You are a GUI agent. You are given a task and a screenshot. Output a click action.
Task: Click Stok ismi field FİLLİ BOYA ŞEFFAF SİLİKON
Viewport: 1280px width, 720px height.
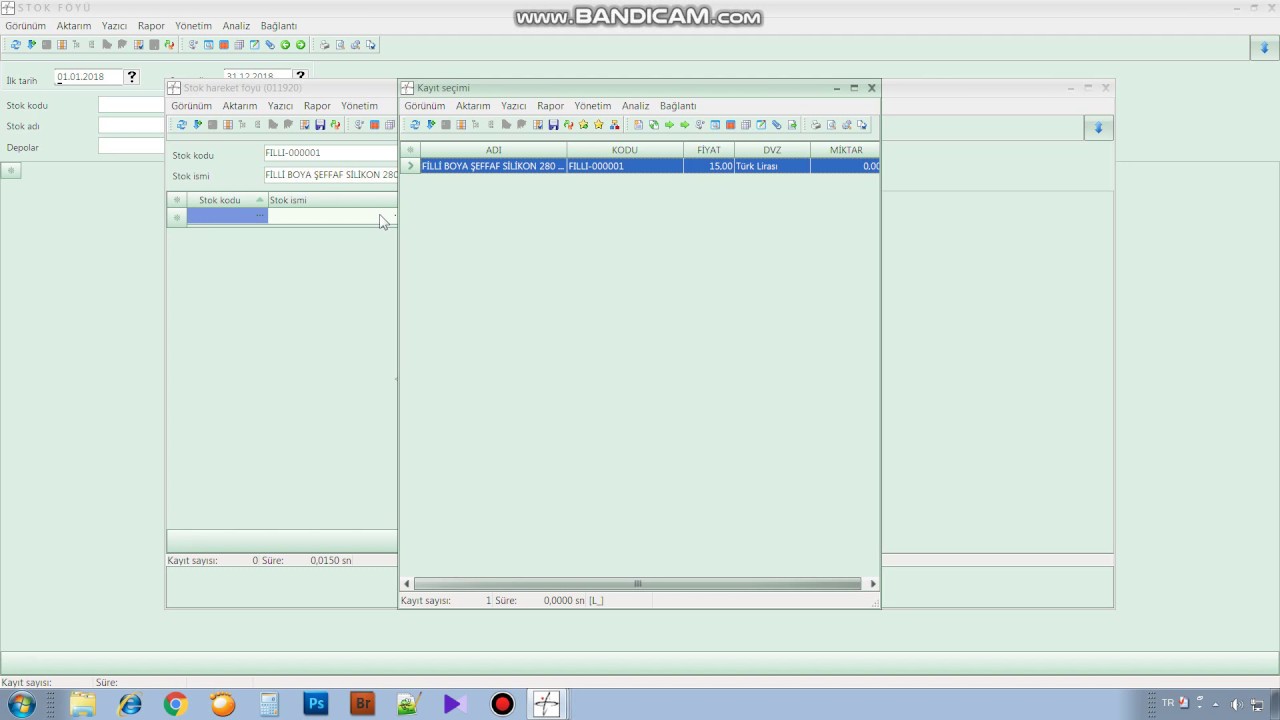[x=330, y=175]
